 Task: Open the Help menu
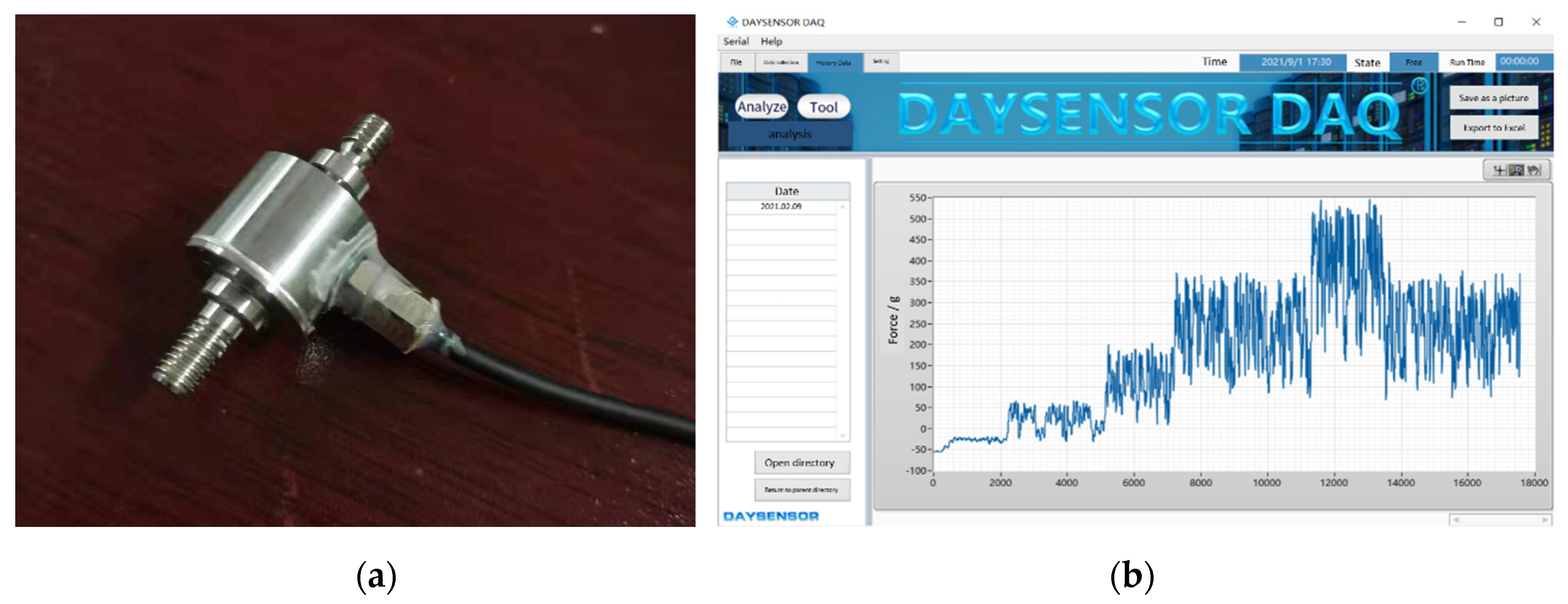(x=771, y=41)
